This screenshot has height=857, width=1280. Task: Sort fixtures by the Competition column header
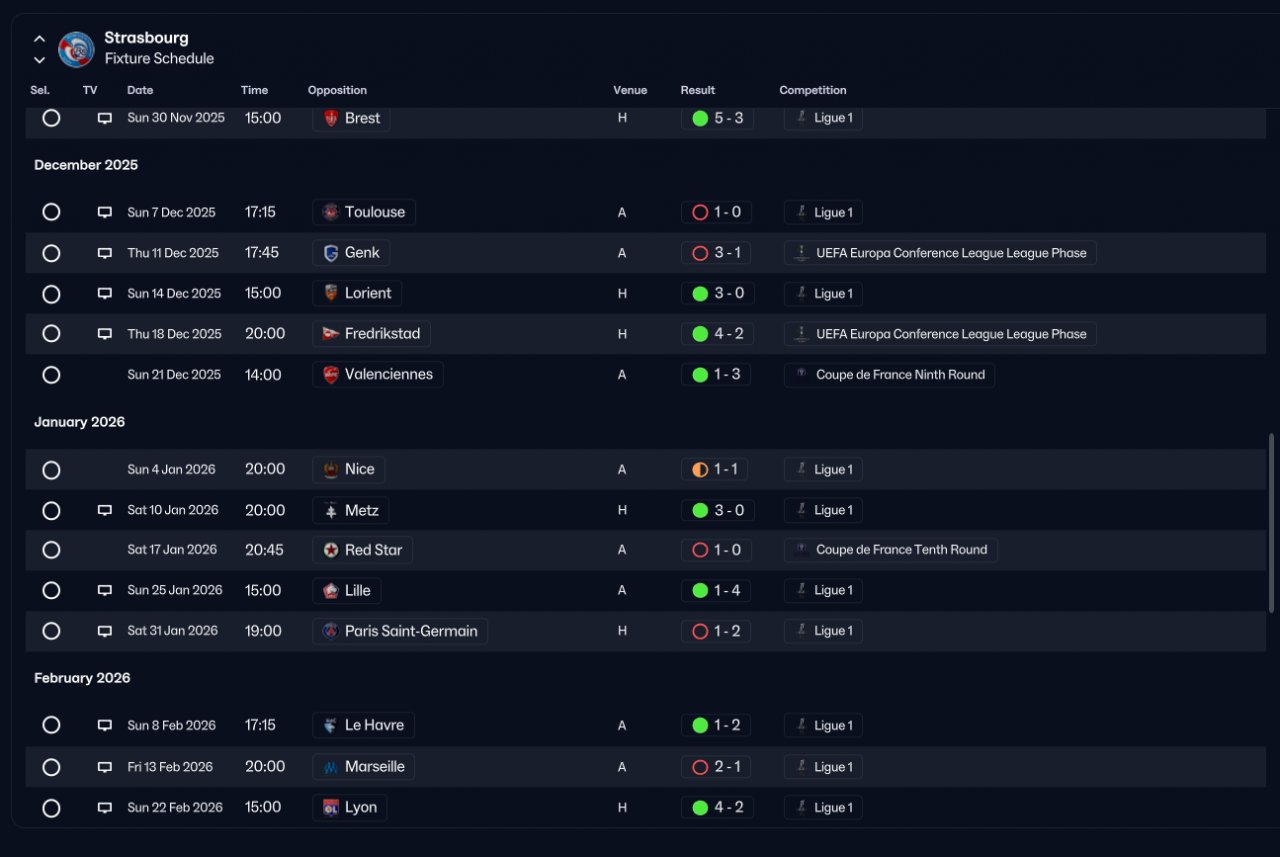813,90
